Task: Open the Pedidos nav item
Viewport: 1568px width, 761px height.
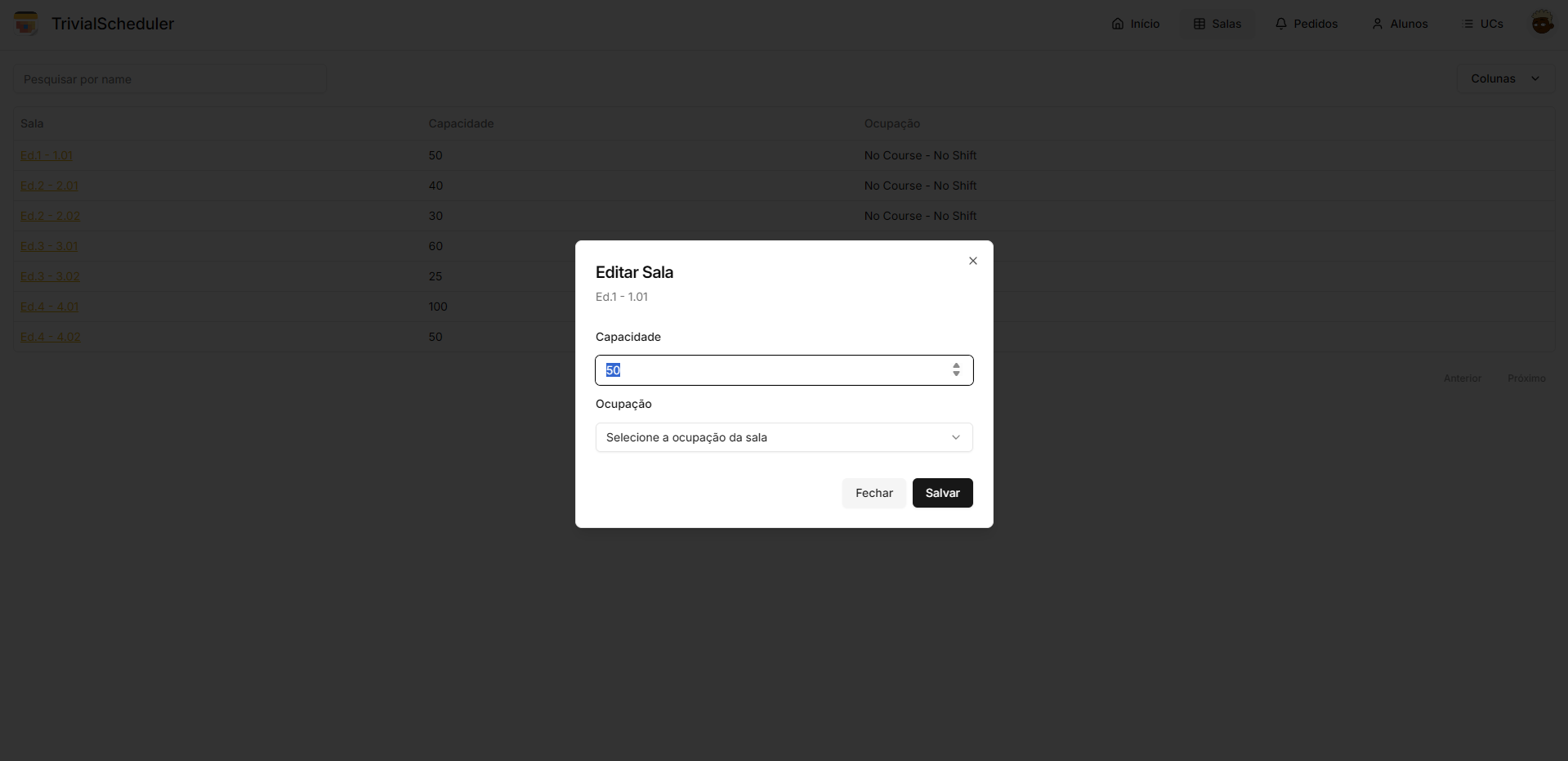Action: (x=1306, y=24)
